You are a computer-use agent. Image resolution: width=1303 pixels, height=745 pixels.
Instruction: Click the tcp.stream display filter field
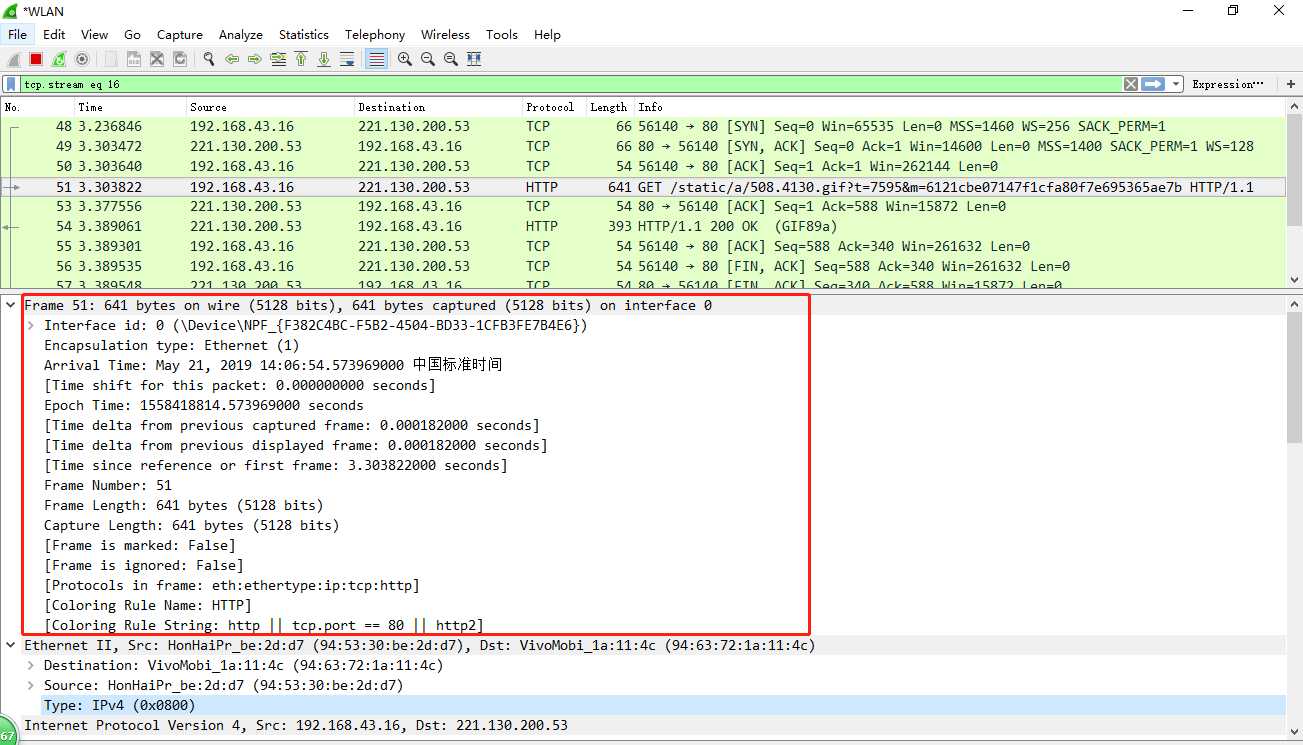(570, 84)
